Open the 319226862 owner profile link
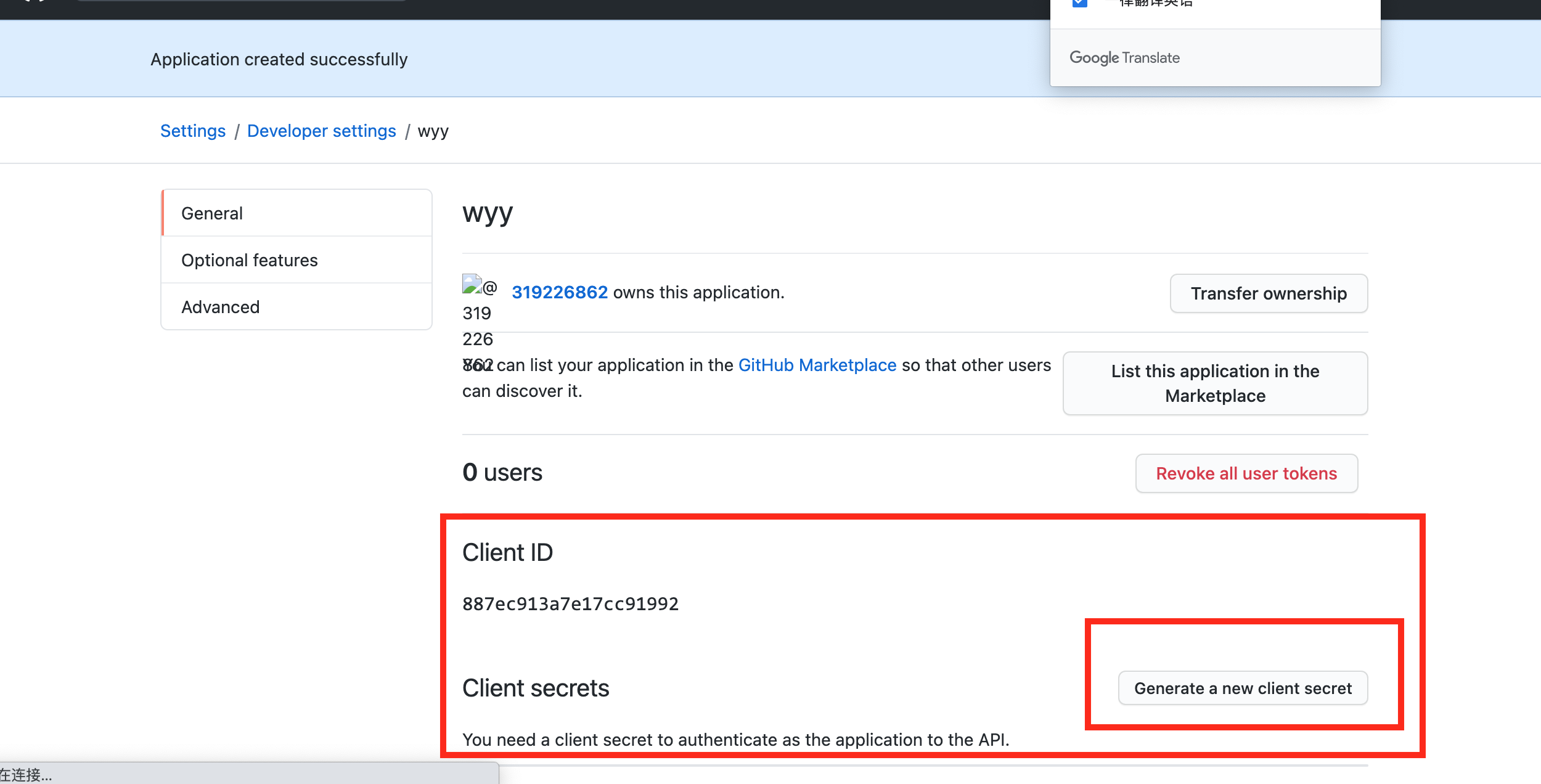 coord(559,292)
